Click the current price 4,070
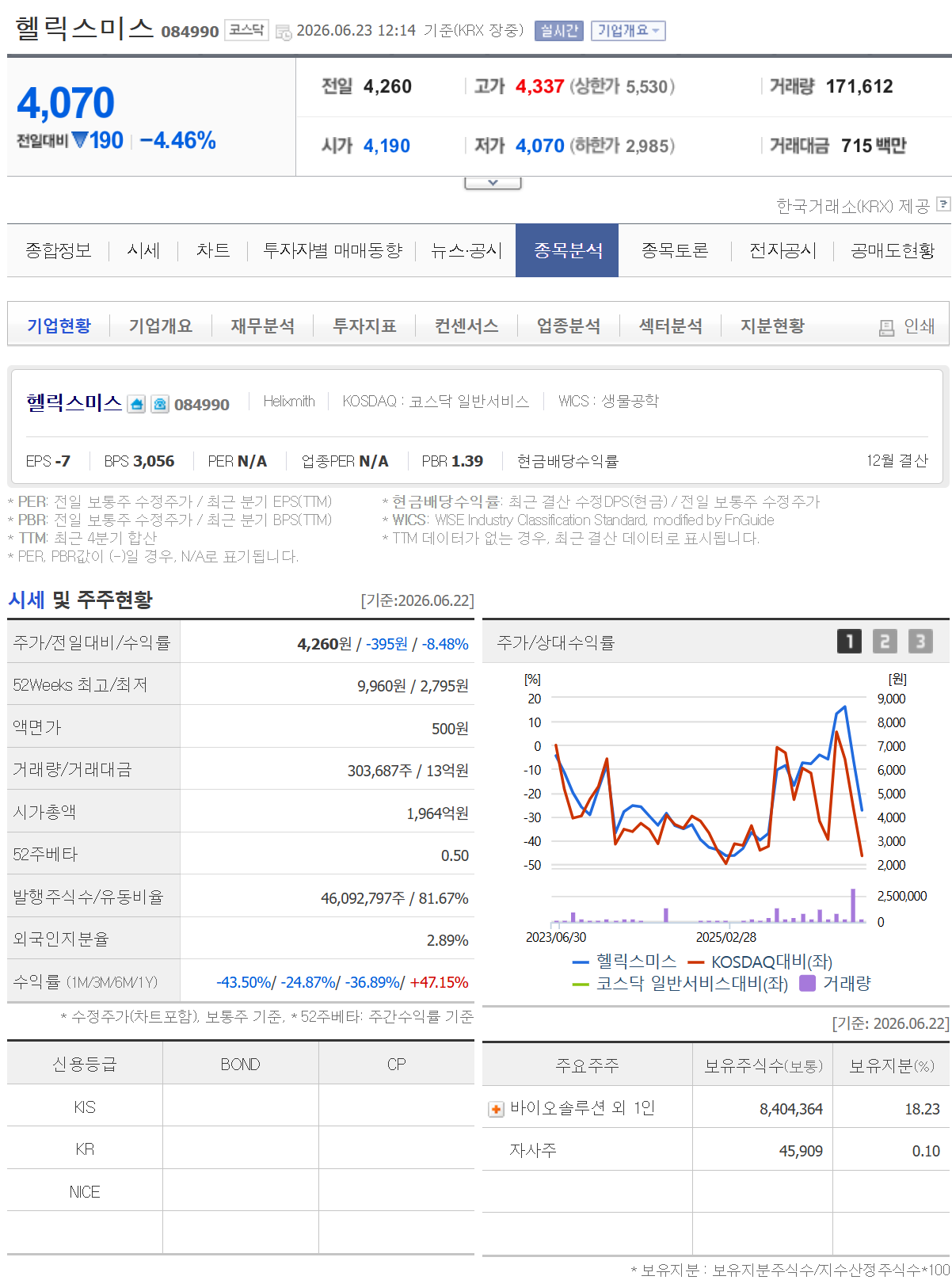Image resolution: width=952 pixels, height=1280 pixels. 66,103
